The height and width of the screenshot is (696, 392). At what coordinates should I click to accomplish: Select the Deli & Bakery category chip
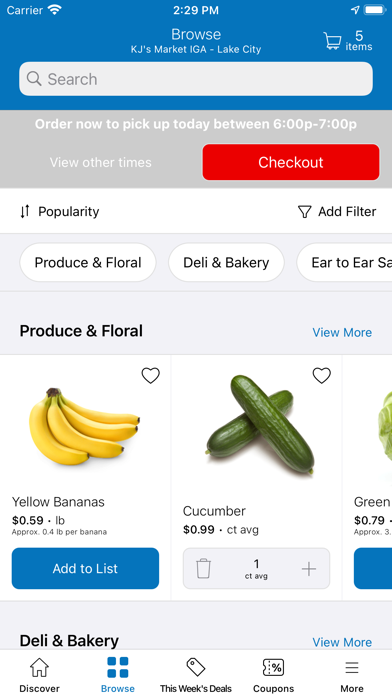(226, 262)
